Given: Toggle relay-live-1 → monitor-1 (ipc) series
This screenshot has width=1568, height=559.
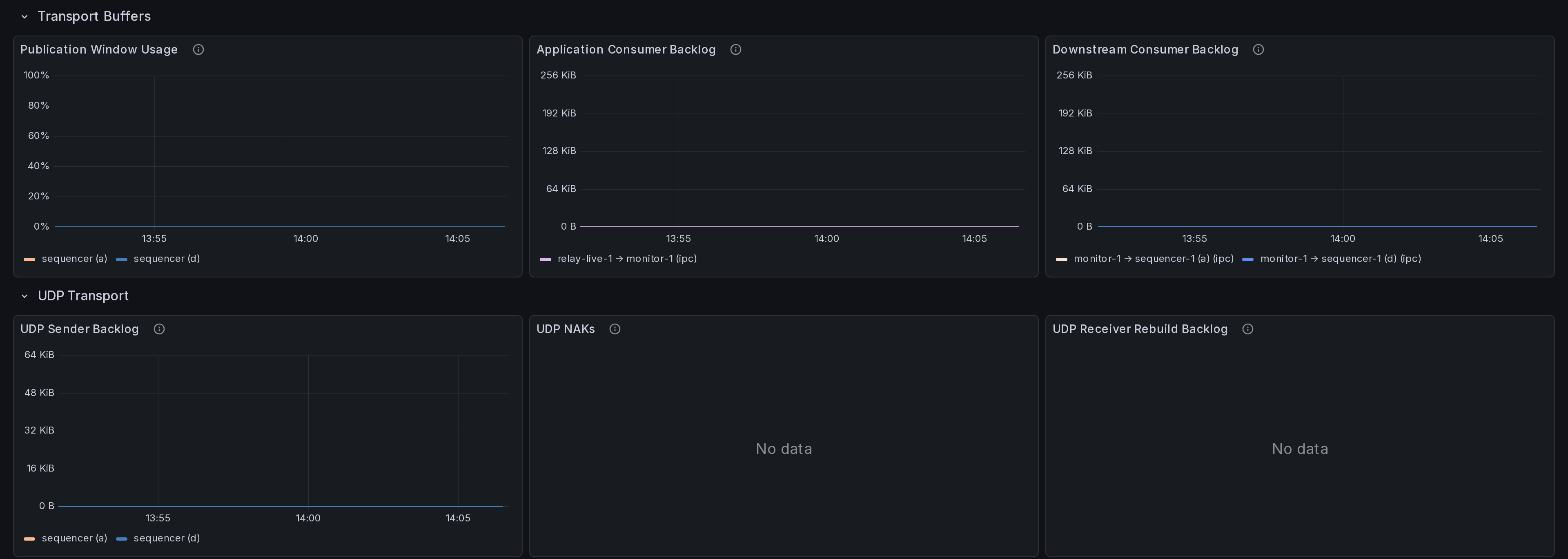Looking at the screenshot, I should coord(627,259).
